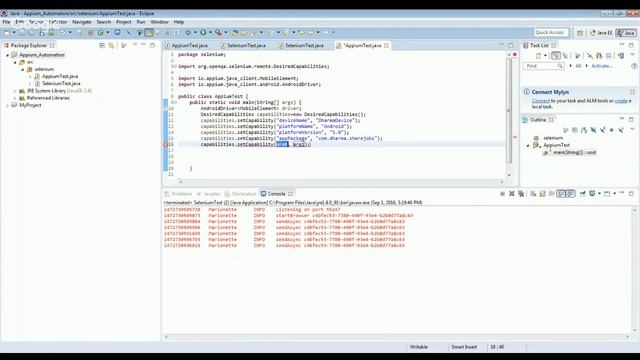The height and width of the screenshot is (360, 640).
Task: Click the Collapse All icon in Package Explorer
Action: pyautogui.click(x=102, y=45)
